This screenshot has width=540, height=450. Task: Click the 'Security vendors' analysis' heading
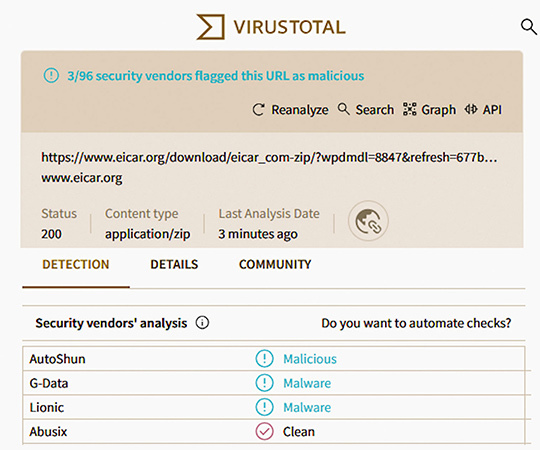click(x=111, y=323)
